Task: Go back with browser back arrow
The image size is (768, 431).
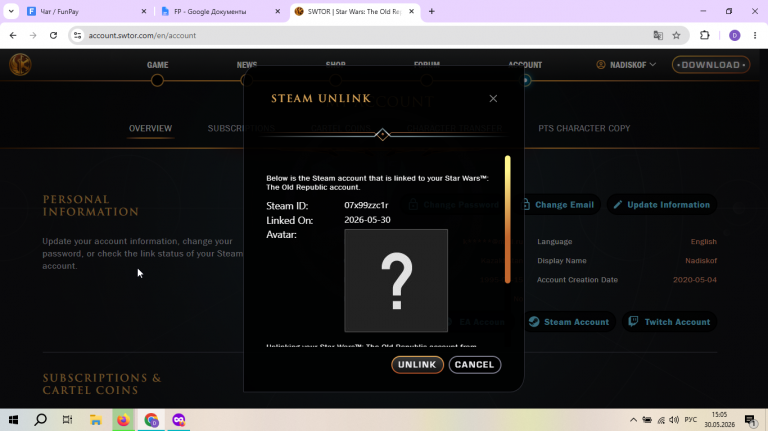Action: click(13, 35)
